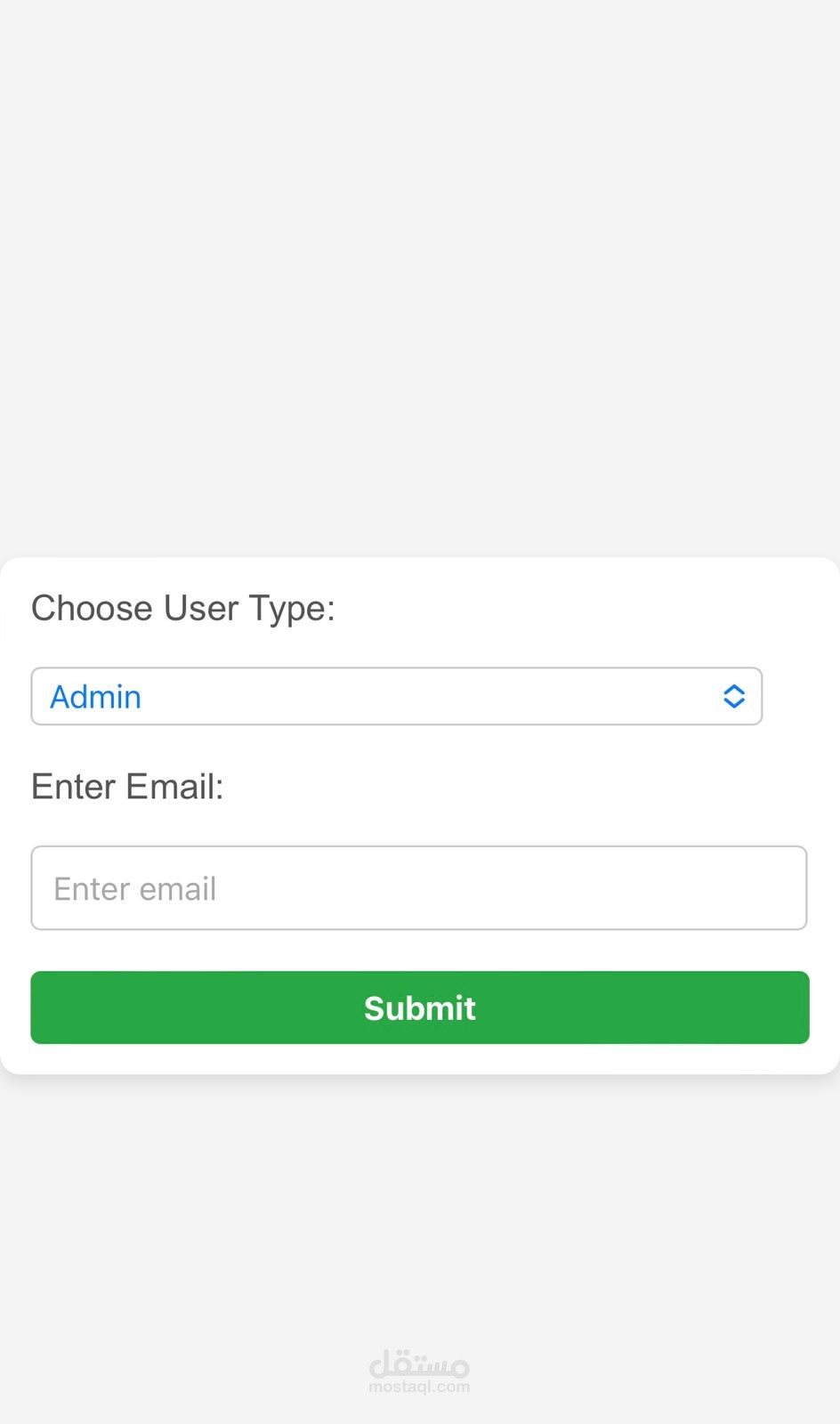
Task: Click the word 'Email:' in the label
Action: [174, 787]
